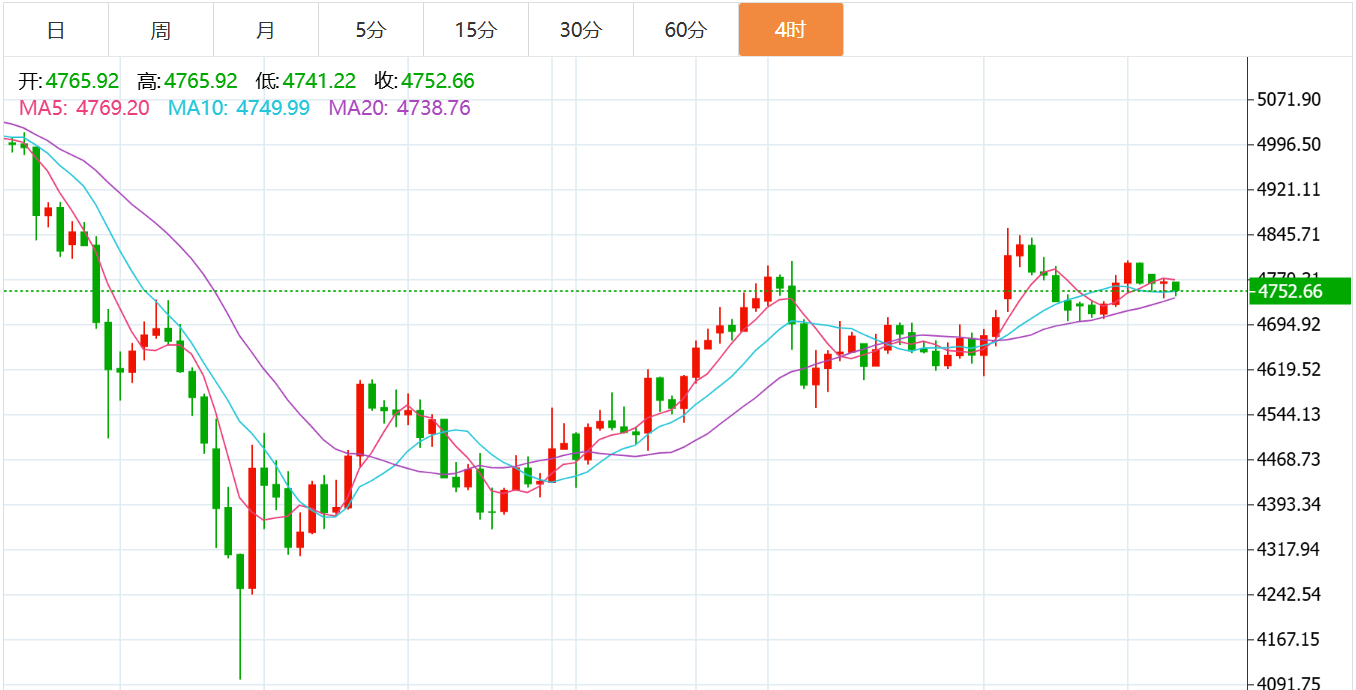
Task: Select the 30分 timeframe tab
Action: coord(581,30)
